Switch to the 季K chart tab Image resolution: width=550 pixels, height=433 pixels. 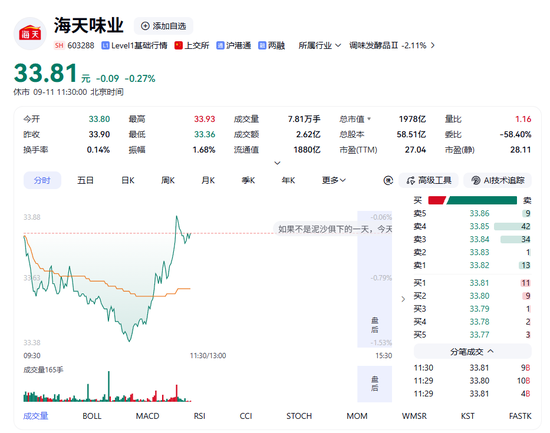coord(248,180)
